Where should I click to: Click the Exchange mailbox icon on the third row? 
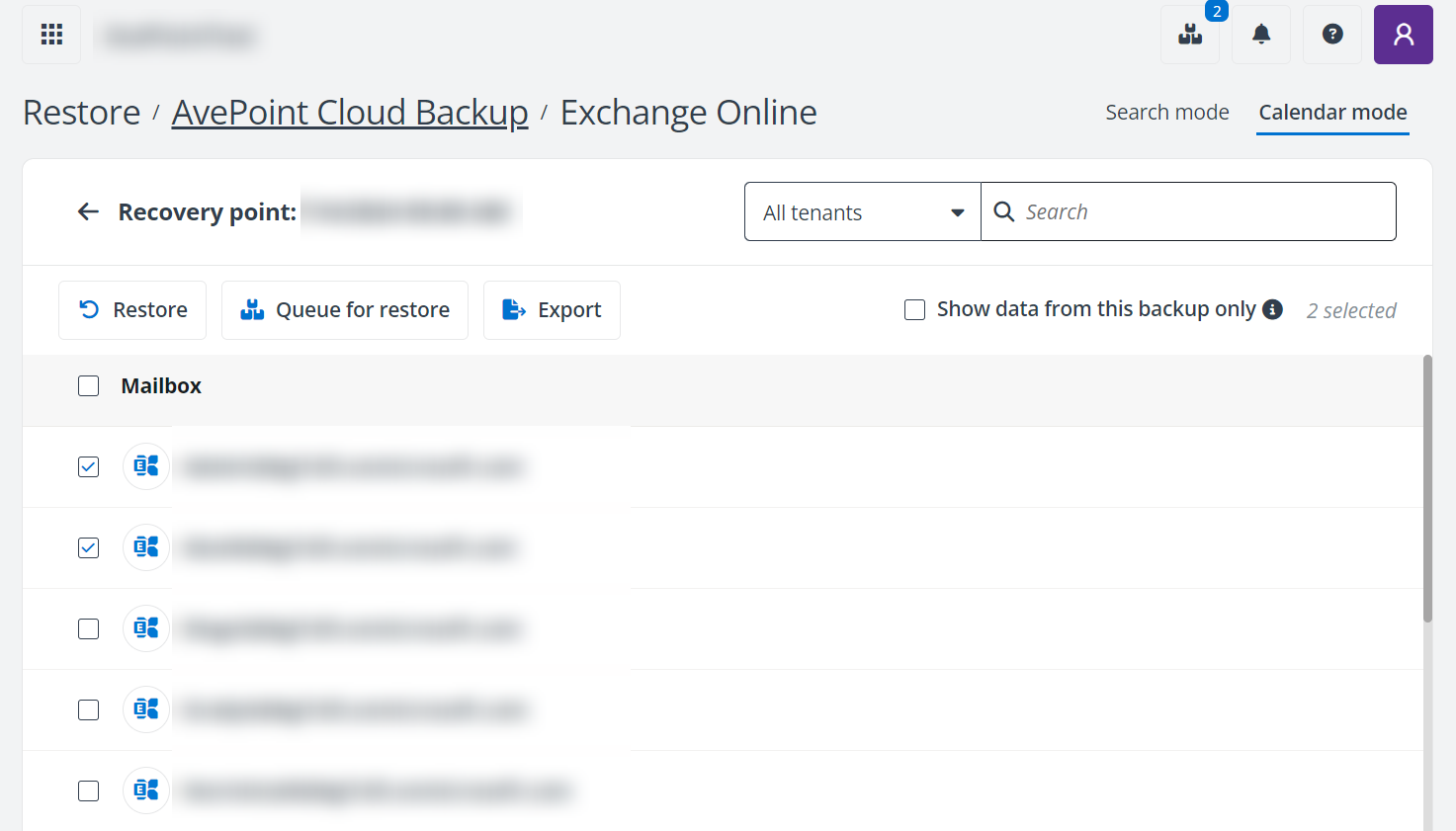coord(145,627)
